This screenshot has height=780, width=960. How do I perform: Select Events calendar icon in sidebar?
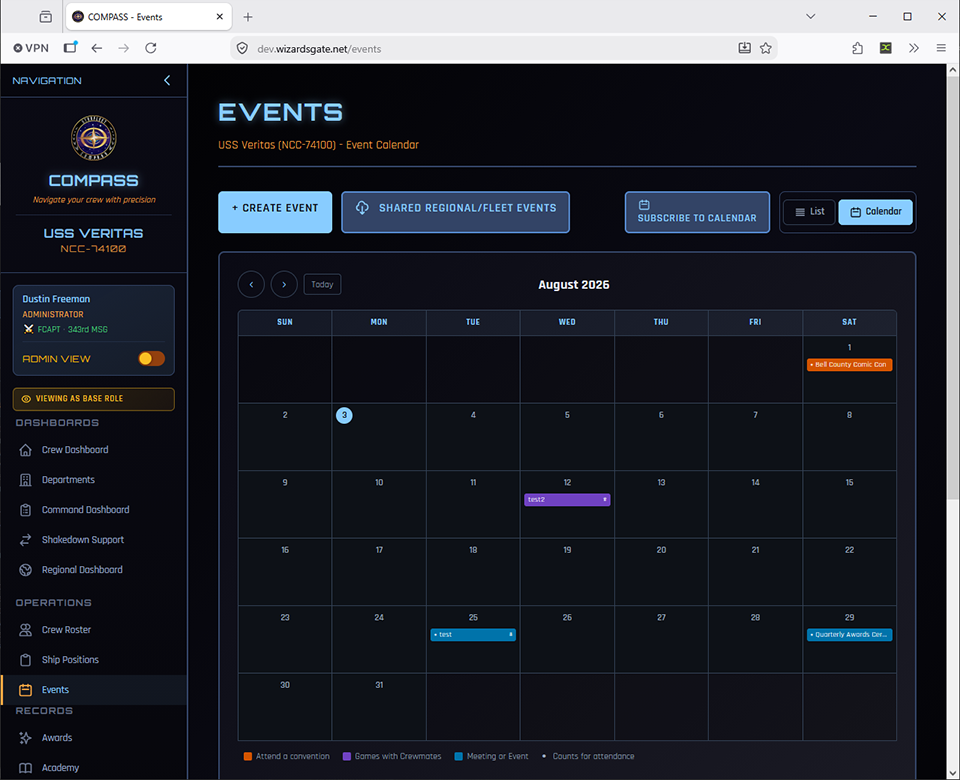25,690
